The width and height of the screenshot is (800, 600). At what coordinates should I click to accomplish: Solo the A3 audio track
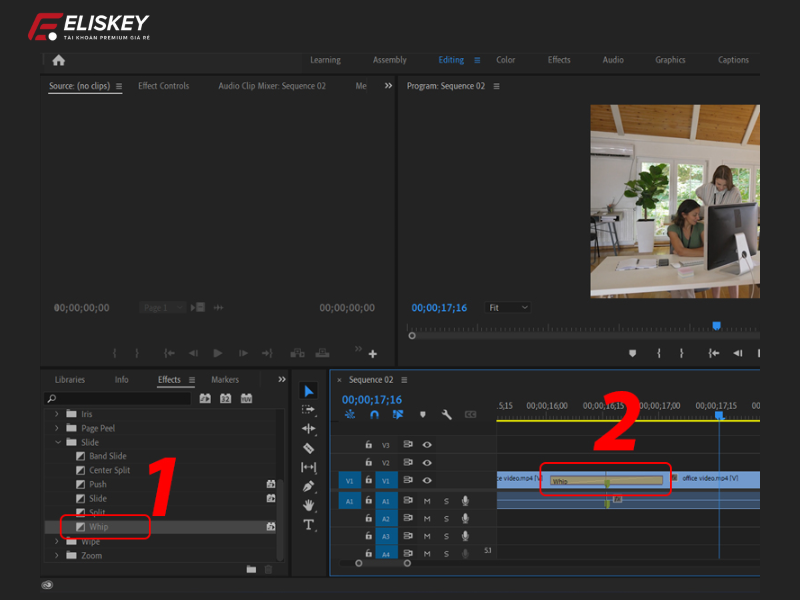pos(446,536)
